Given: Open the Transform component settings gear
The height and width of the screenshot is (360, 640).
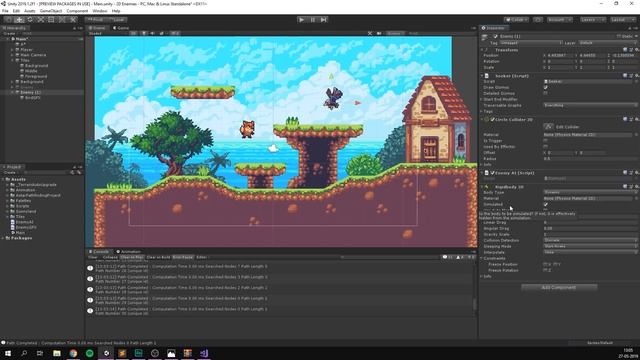Looking at the screenshot, I should click(x=636, y=50).
